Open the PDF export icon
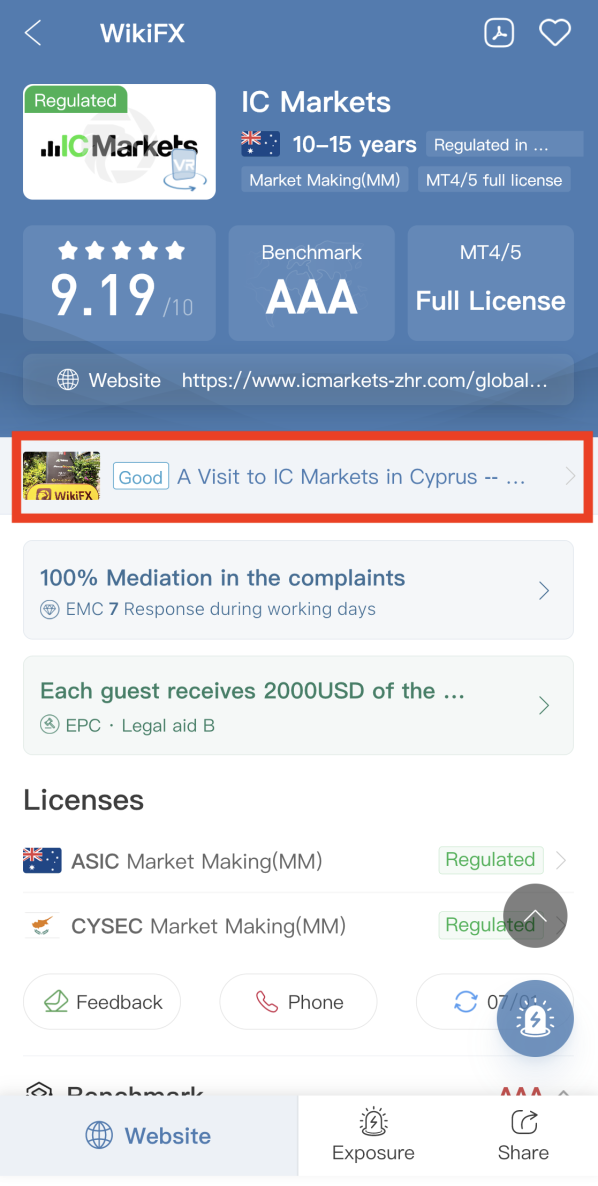Viewport: 598px width, 1186px height. tap(499, 33)
